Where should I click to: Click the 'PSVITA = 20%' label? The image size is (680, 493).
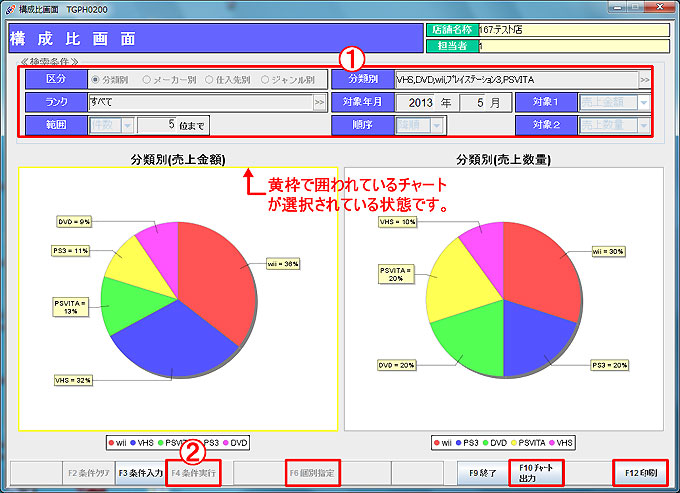[396, 274]
